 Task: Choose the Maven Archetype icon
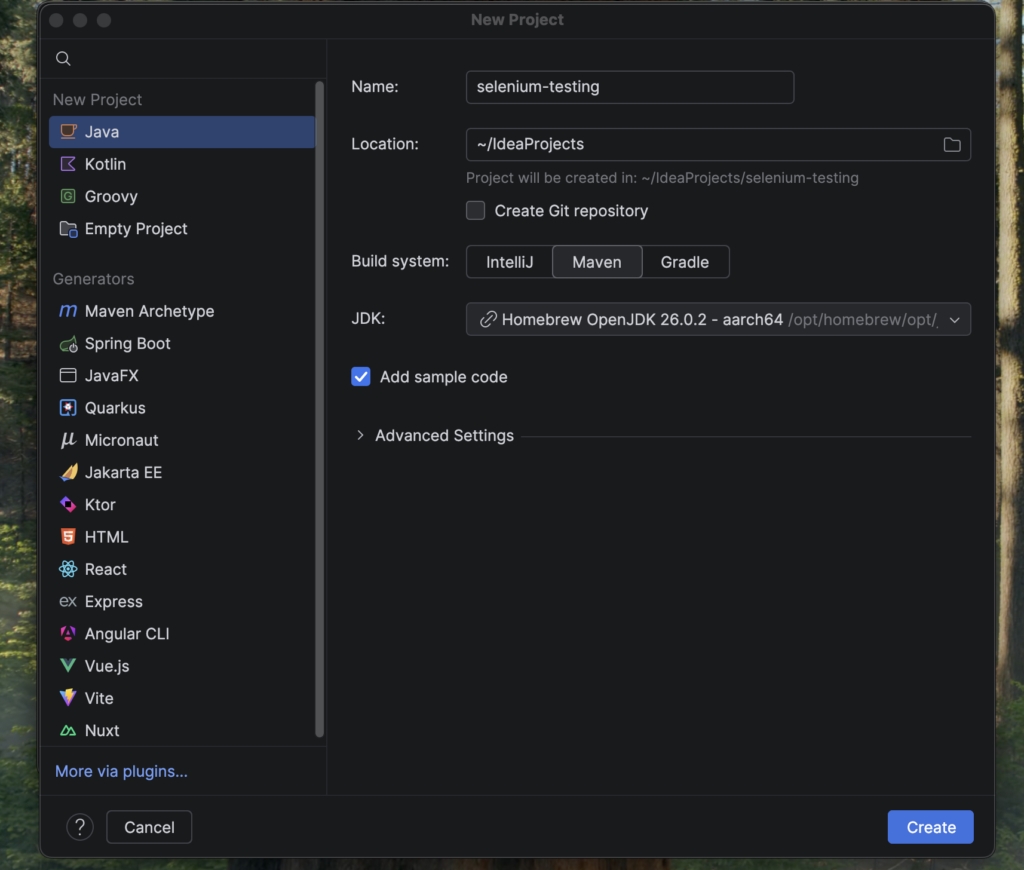click(x=68, y=311)
